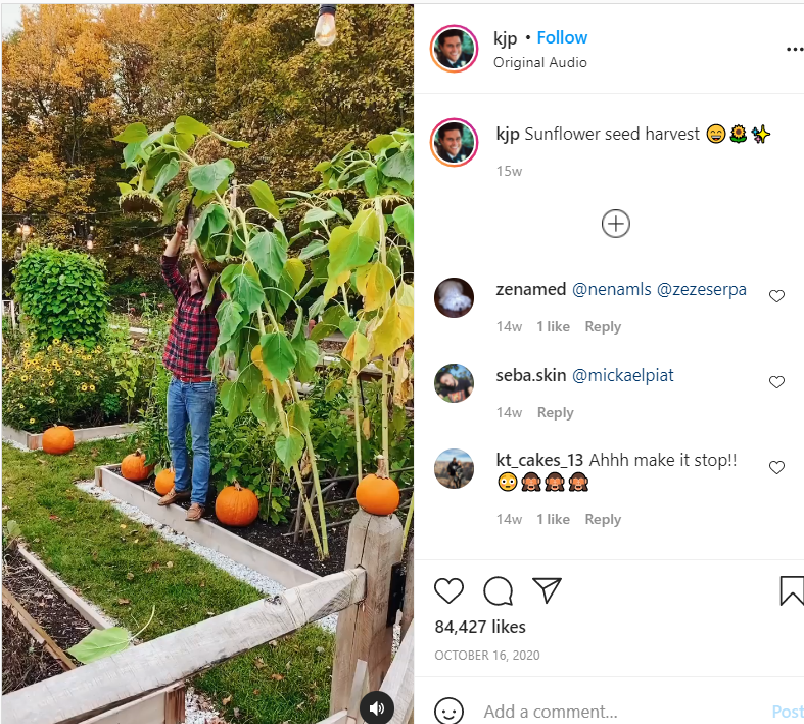
Task: Load more comments with plus circle
Action: [x=616, y=224]
